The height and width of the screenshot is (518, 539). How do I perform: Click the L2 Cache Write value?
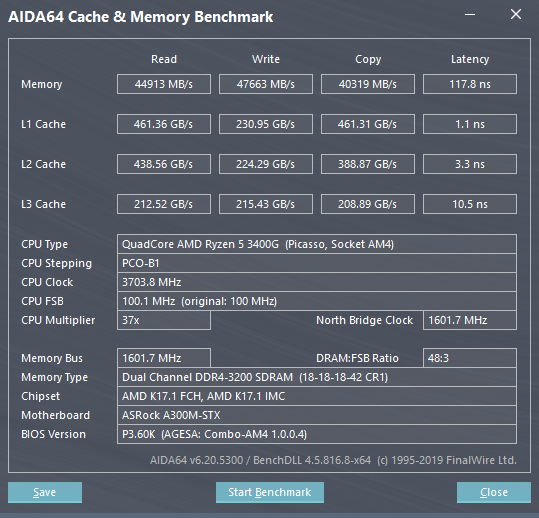(266, 164)
